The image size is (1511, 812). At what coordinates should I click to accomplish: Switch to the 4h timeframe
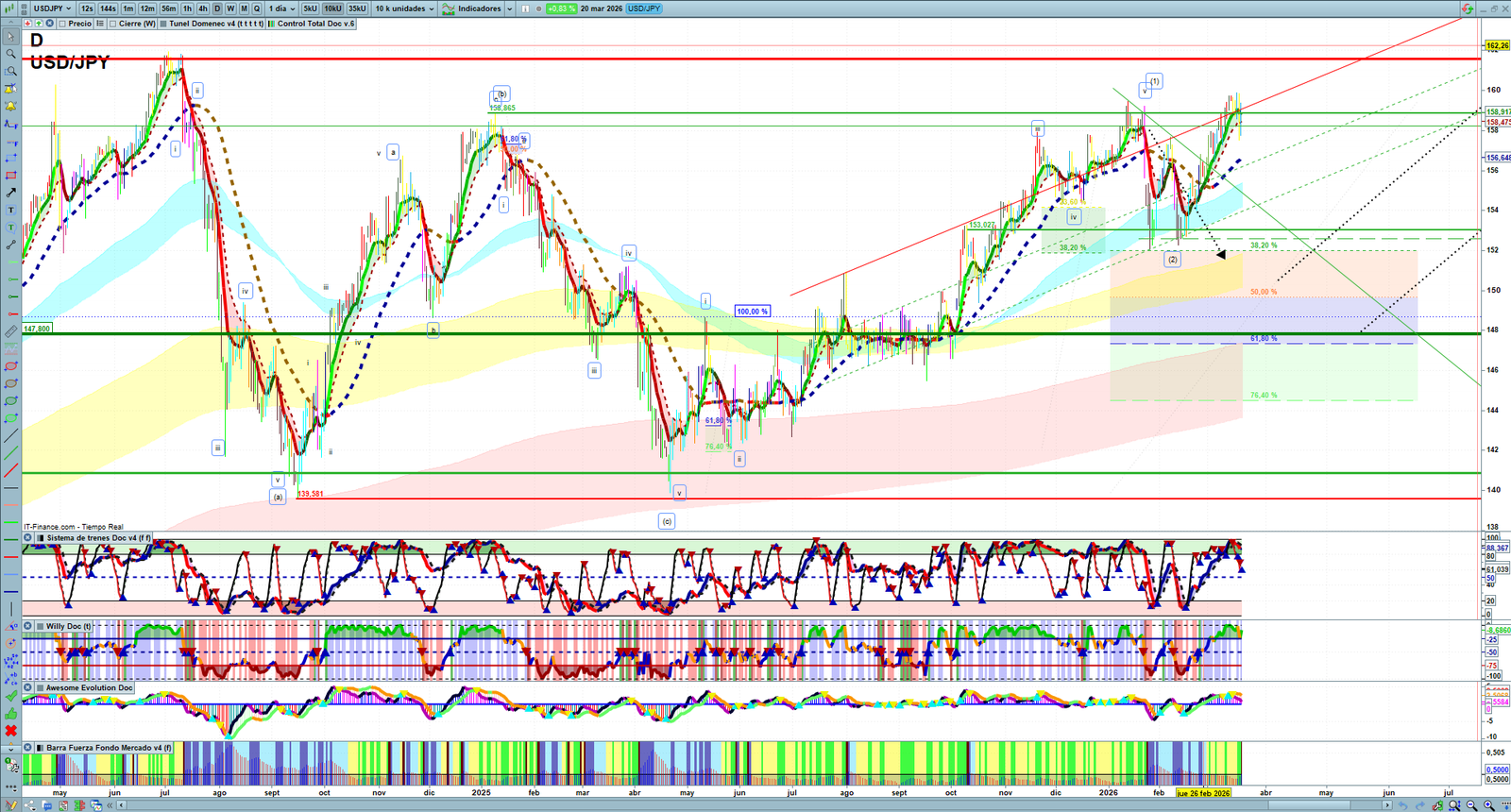coord(202,8)
